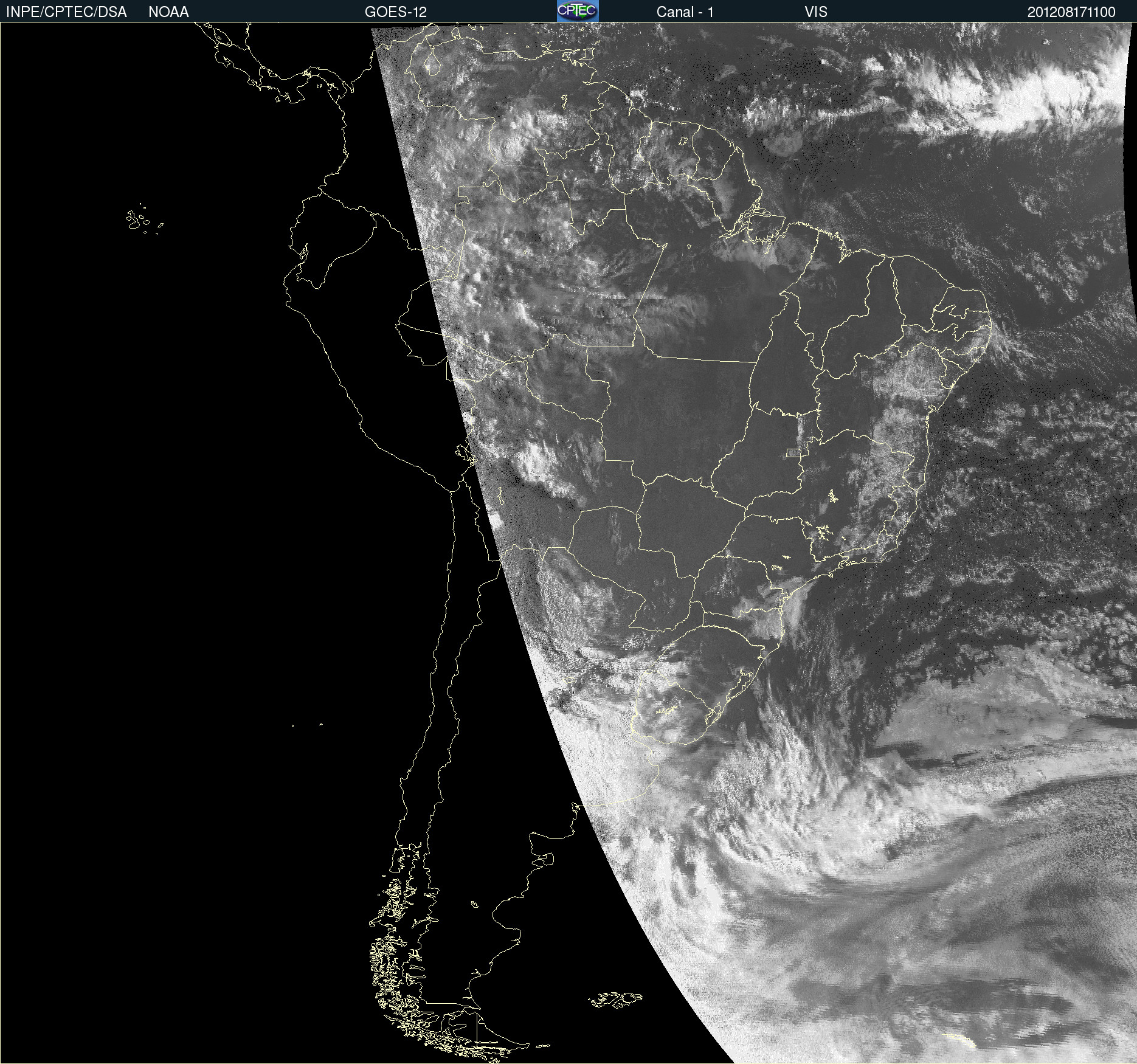The height and width of the screenshot is (1064, 1137).
Task: Click the Canal - 1 channel label
Action: click(x=685, y=12)
